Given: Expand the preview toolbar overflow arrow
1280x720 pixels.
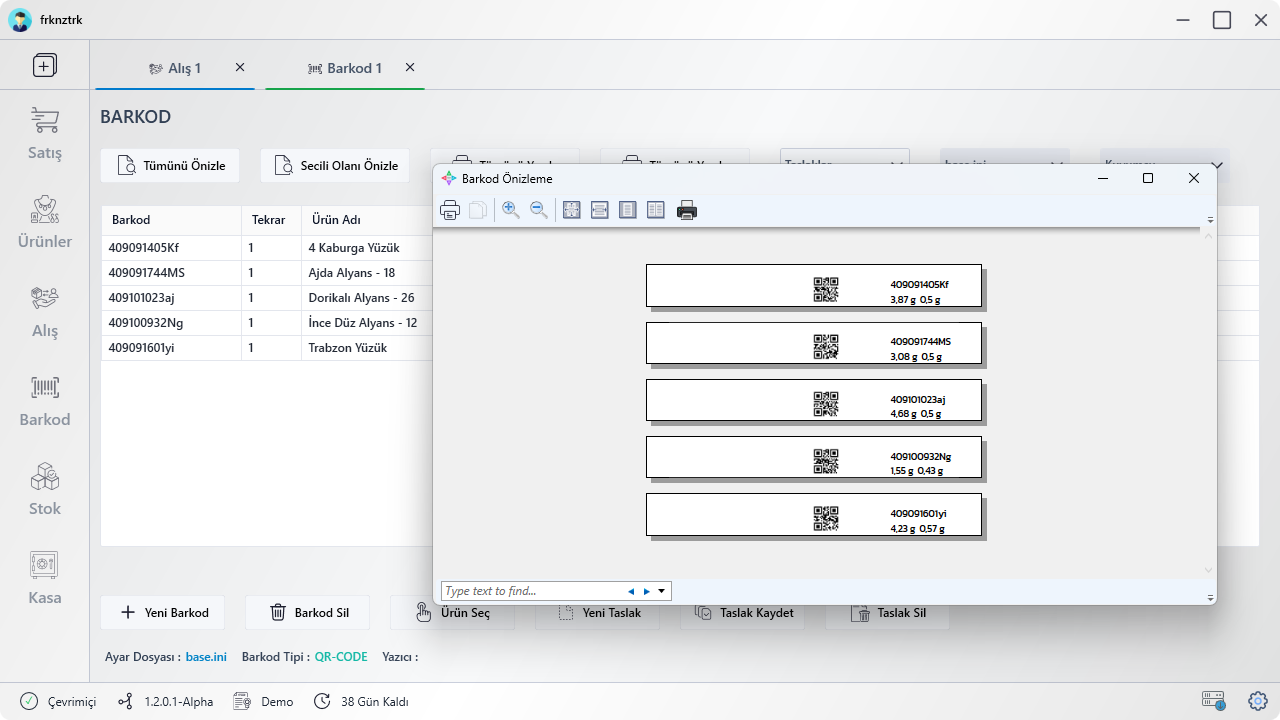Looking at the screenshot, I should (x=1210, y=219).
